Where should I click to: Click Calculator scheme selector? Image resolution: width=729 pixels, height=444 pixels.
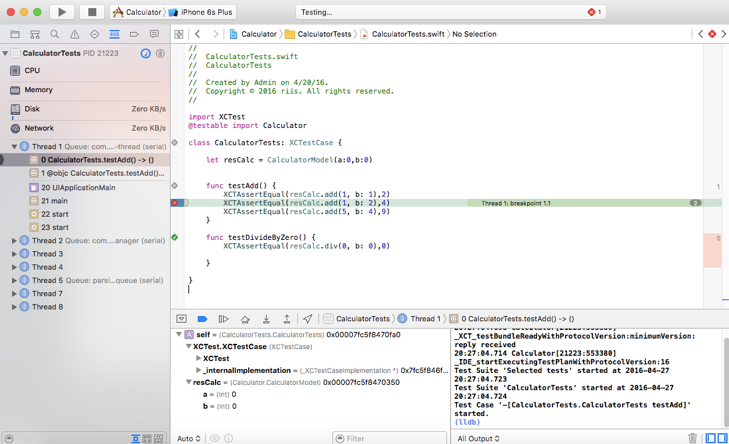pos(137,12)
